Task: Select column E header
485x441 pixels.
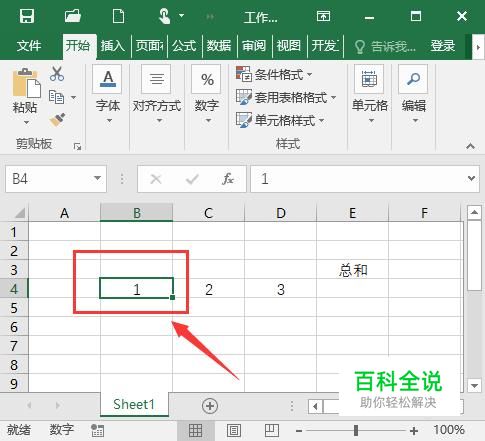Action: [352, 213]
